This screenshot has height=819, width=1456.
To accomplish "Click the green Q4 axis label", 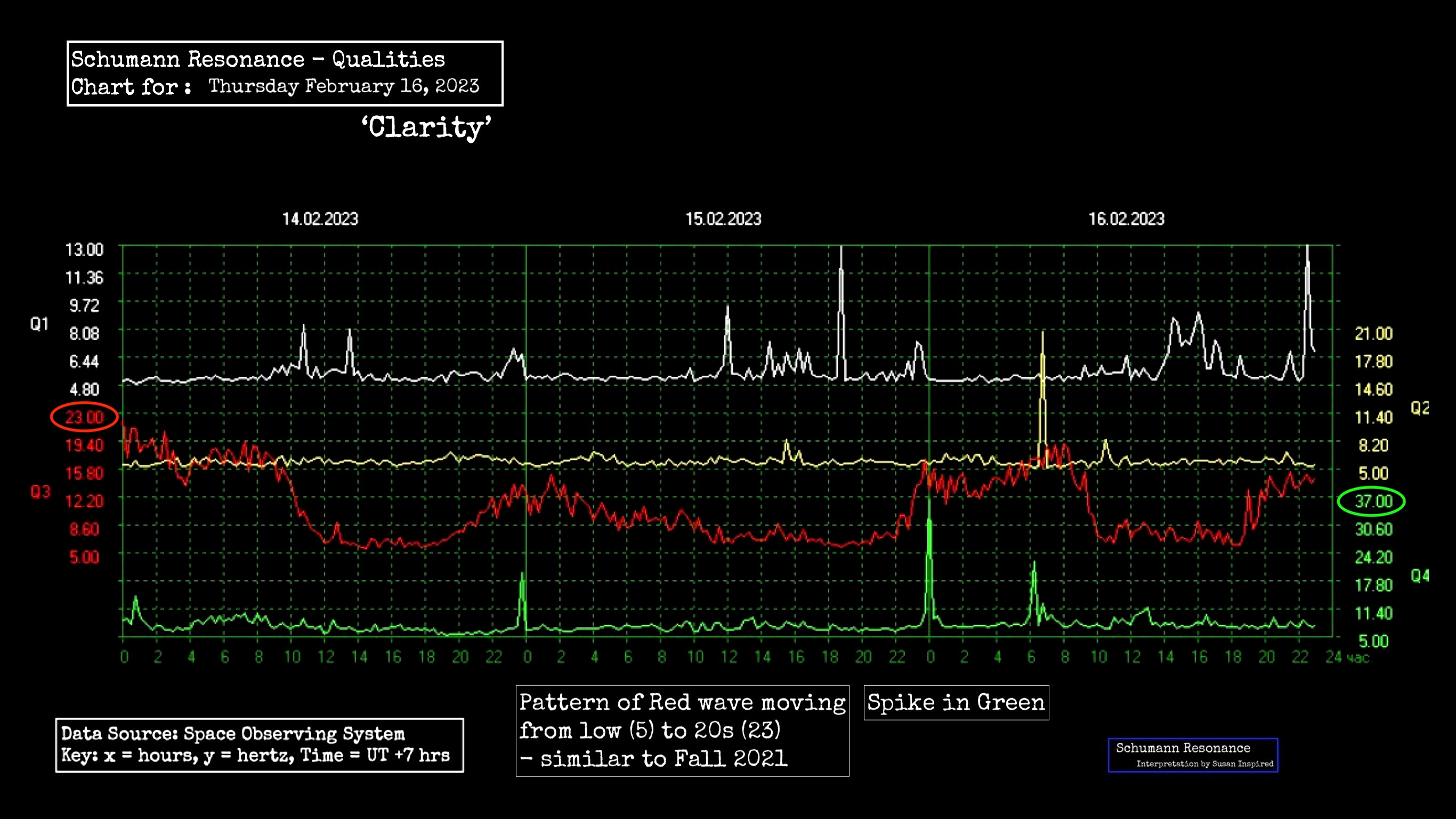I will 1420,576.
